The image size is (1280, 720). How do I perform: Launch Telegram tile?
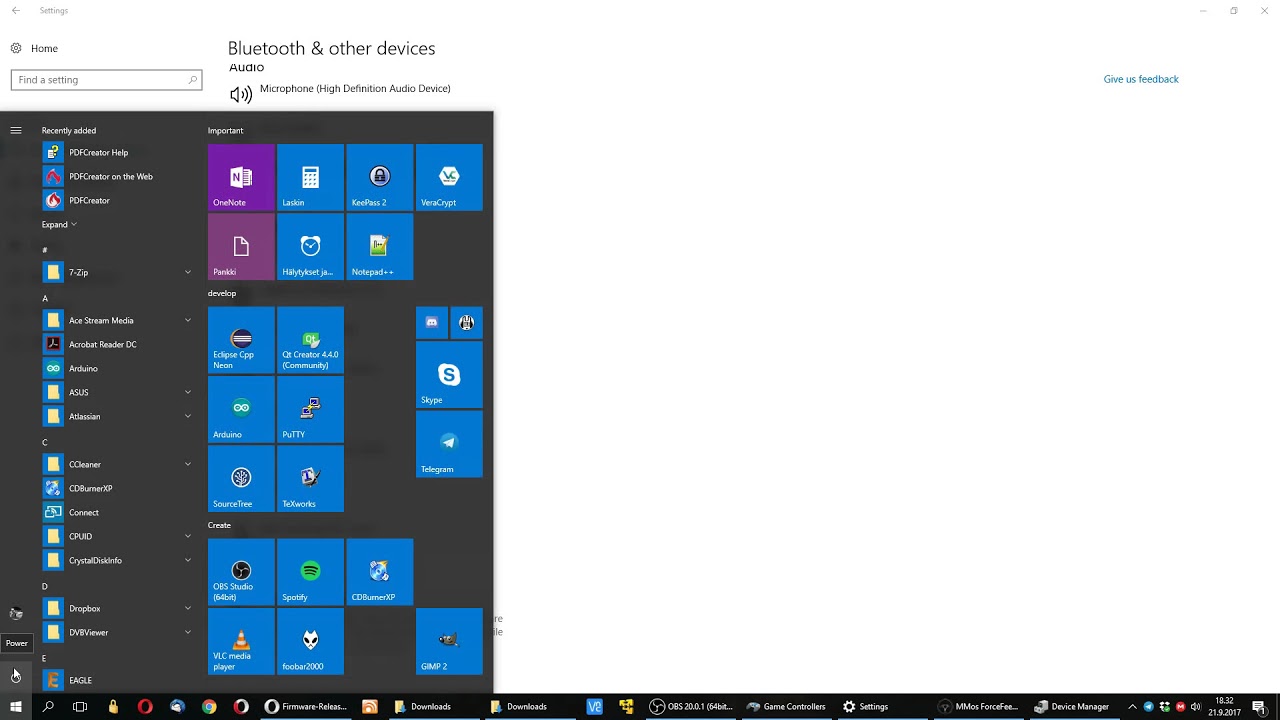pos(449,444)
